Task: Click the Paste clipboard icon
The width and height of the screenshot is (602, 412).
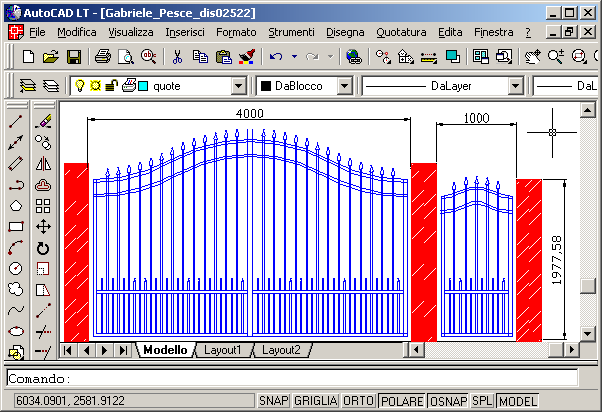Action: pos(223,57)
